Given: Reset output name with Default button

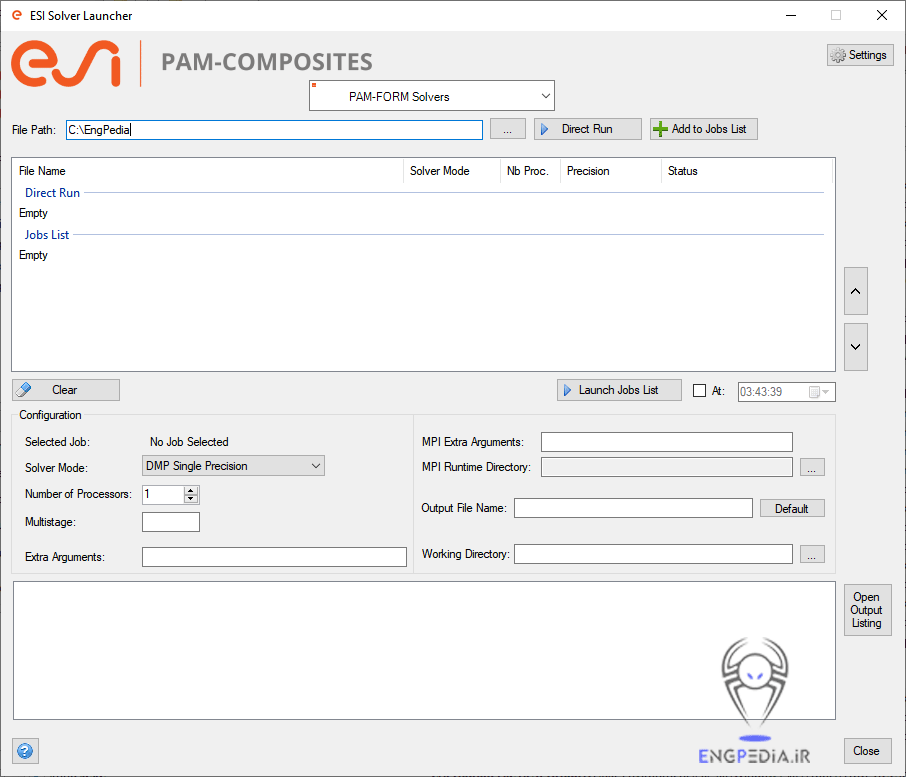Looking at the screenshot, I should pos(792,508).
